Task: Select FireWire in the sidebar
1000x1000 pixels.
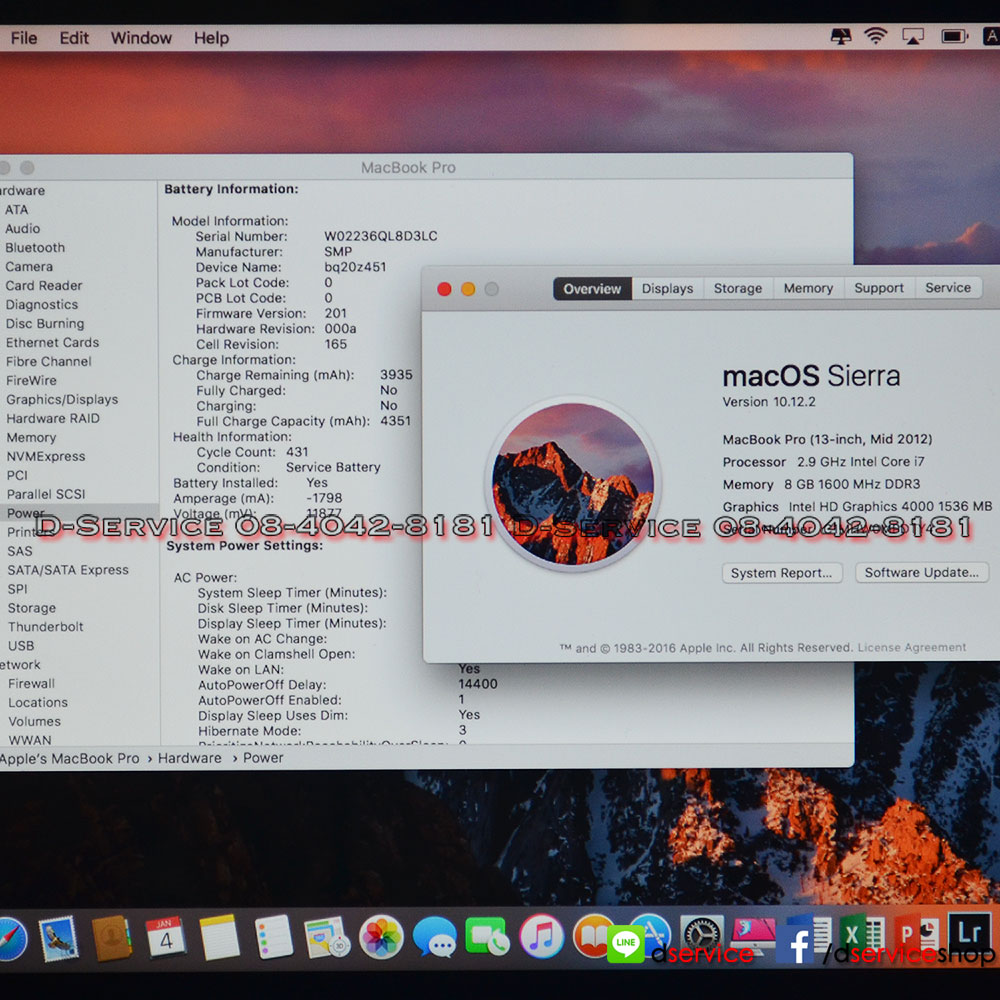Action: click(x=31, y=381)
